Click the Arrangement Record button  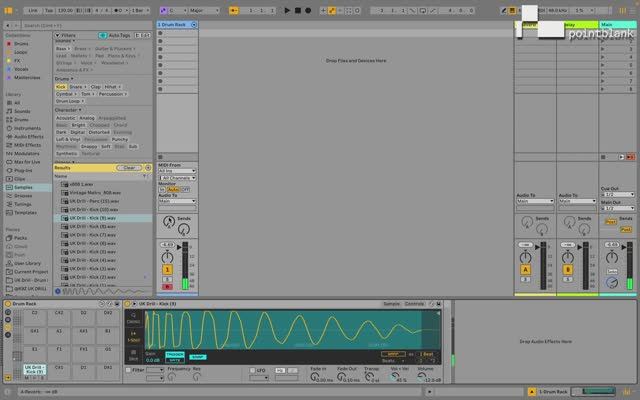(x=308, y=11)
